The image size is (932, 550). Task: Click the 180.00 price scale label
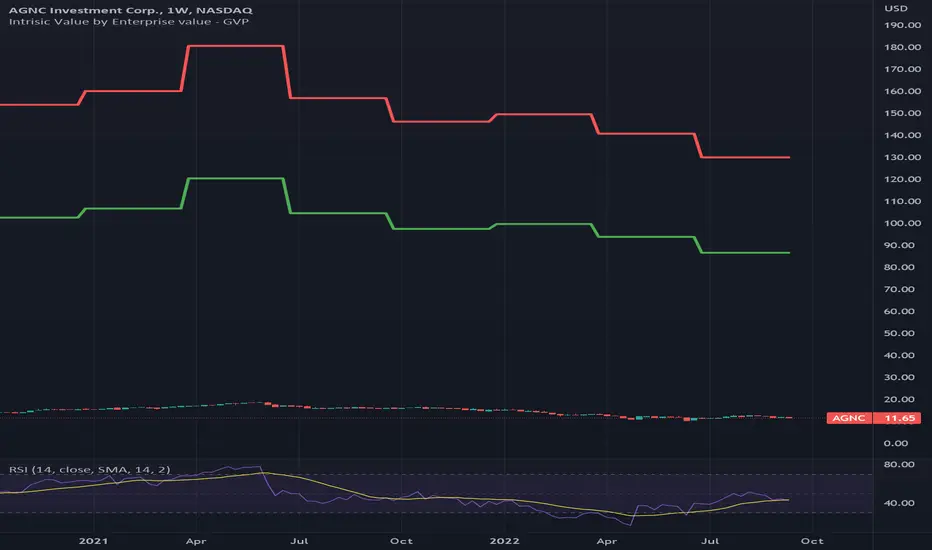pos(901,48)
